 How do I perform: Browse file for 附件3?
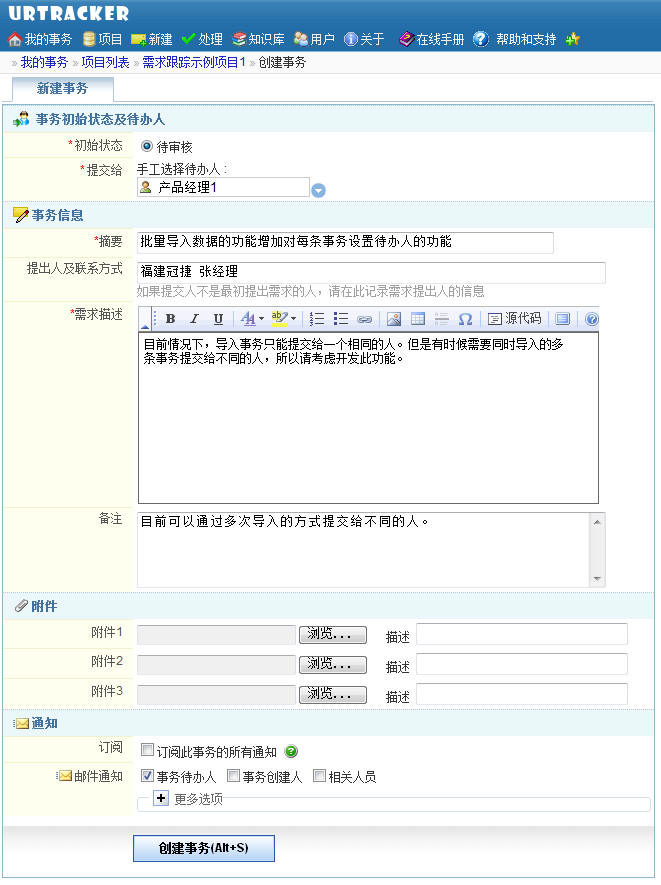(332, 694)
